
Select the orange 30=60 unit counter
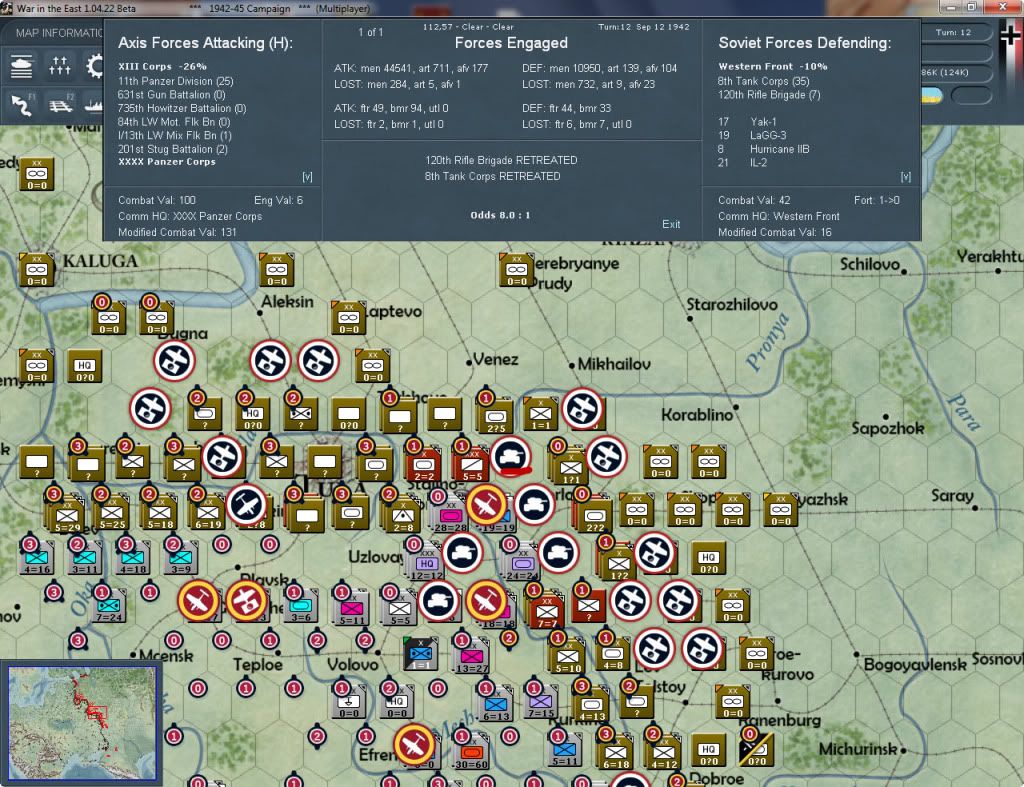pos(472,753)
